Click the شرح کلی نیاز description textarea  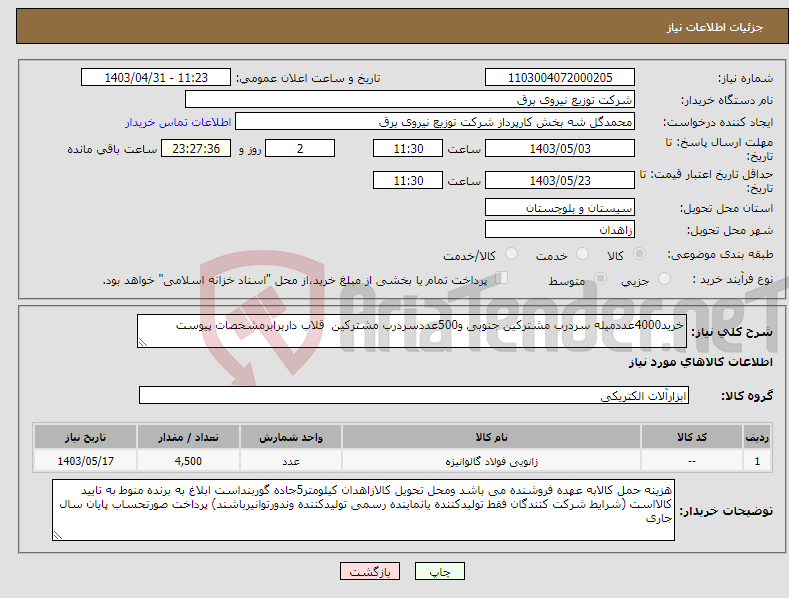tap(412, 331)
